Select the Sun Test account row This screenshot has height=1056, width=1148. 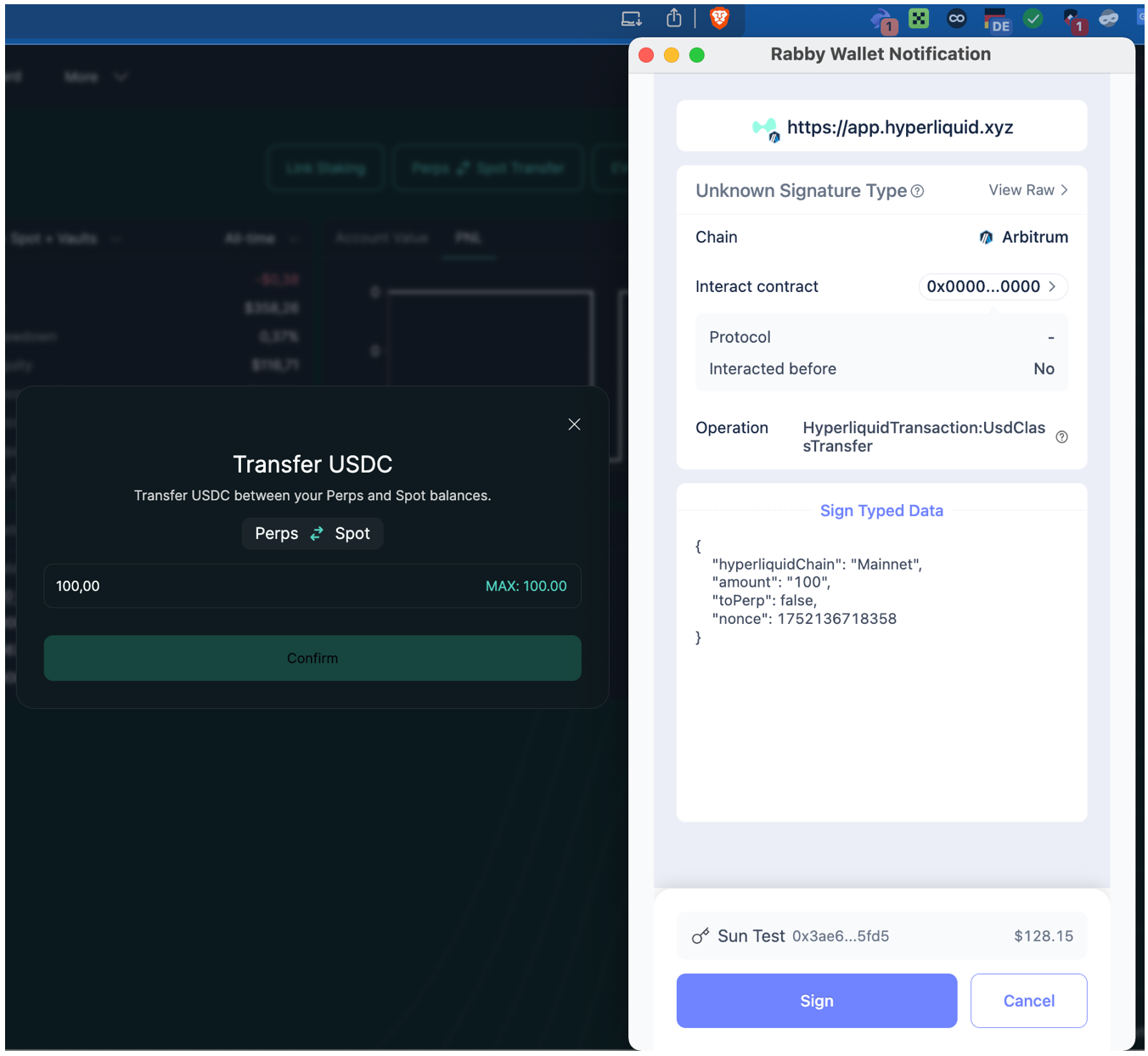(881, 935)
